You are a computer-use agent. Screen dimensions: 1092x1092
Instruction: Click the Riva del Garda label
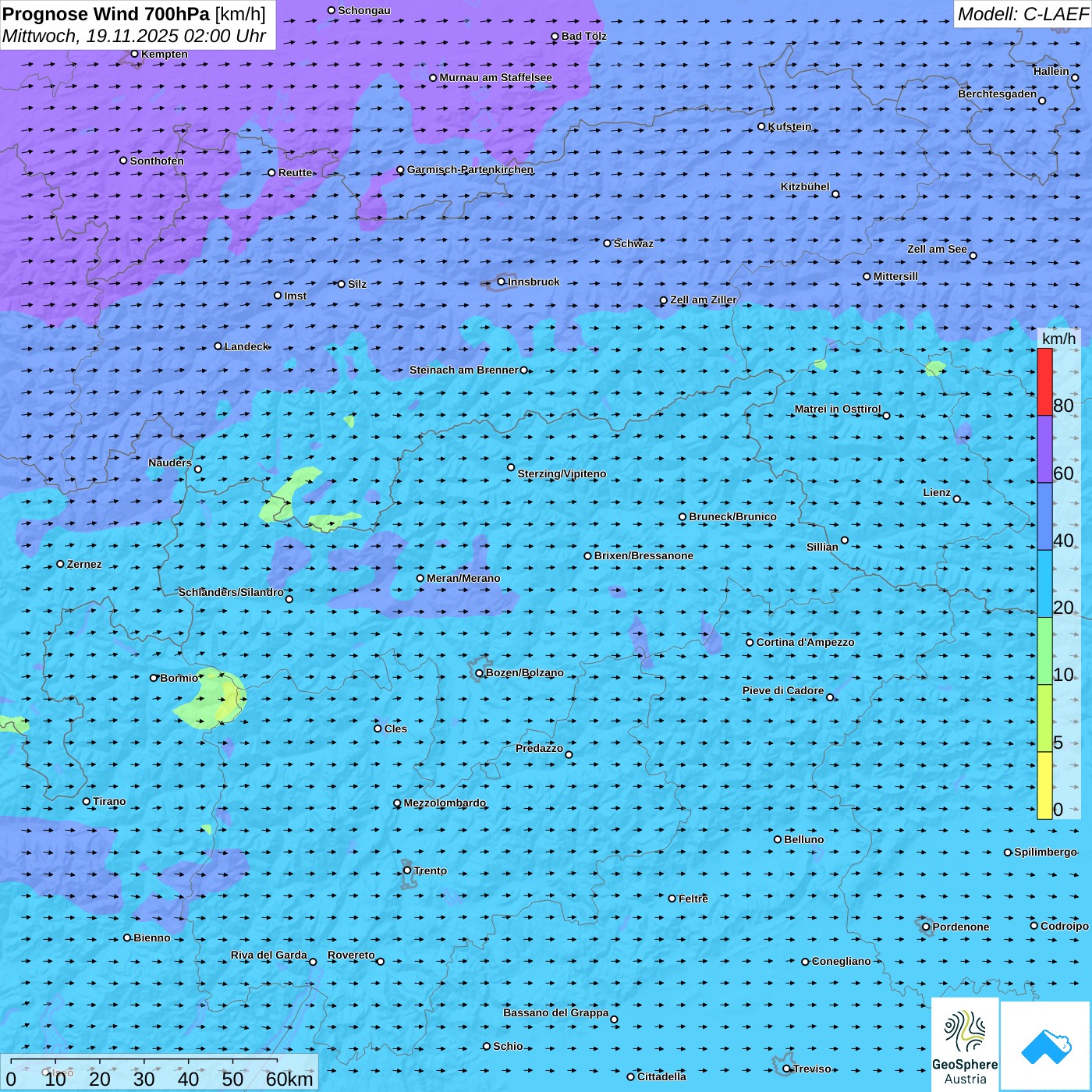tap(268, 955)
